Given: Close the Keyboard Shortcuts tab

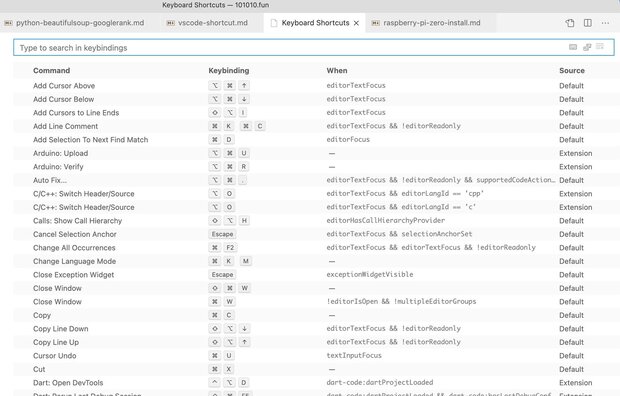Looking at the screenshot, I should coord(356,23).
